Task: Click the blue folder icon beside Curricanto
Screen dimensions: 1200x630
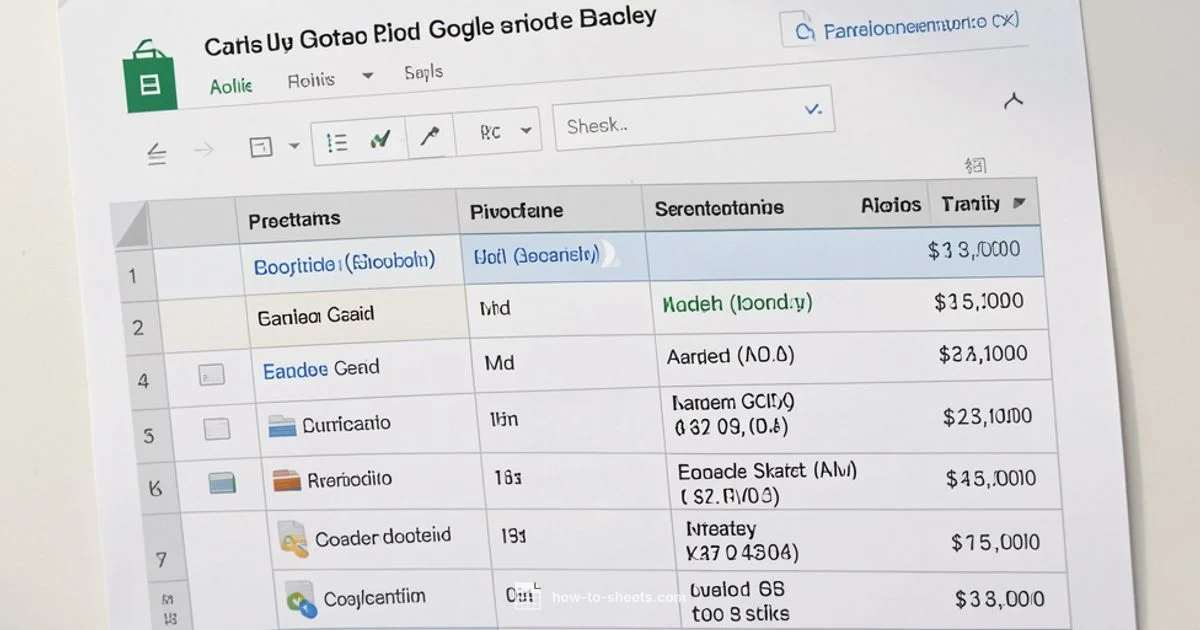Action: (283, 425)
